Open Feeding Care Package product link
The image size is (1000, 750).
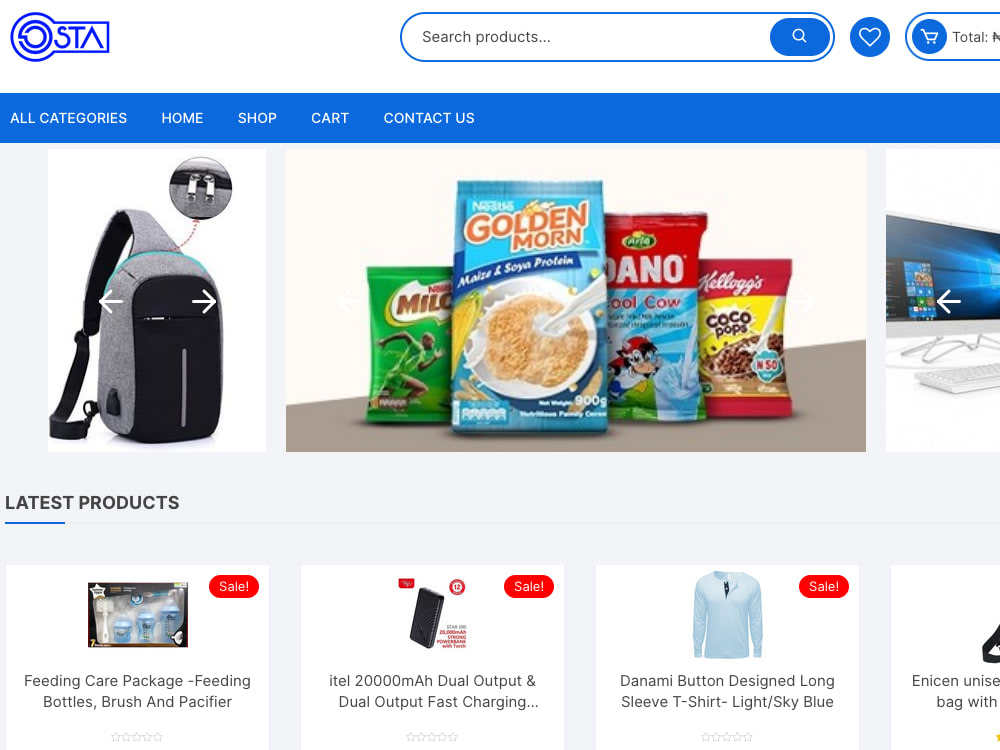[x=137, y=691]
